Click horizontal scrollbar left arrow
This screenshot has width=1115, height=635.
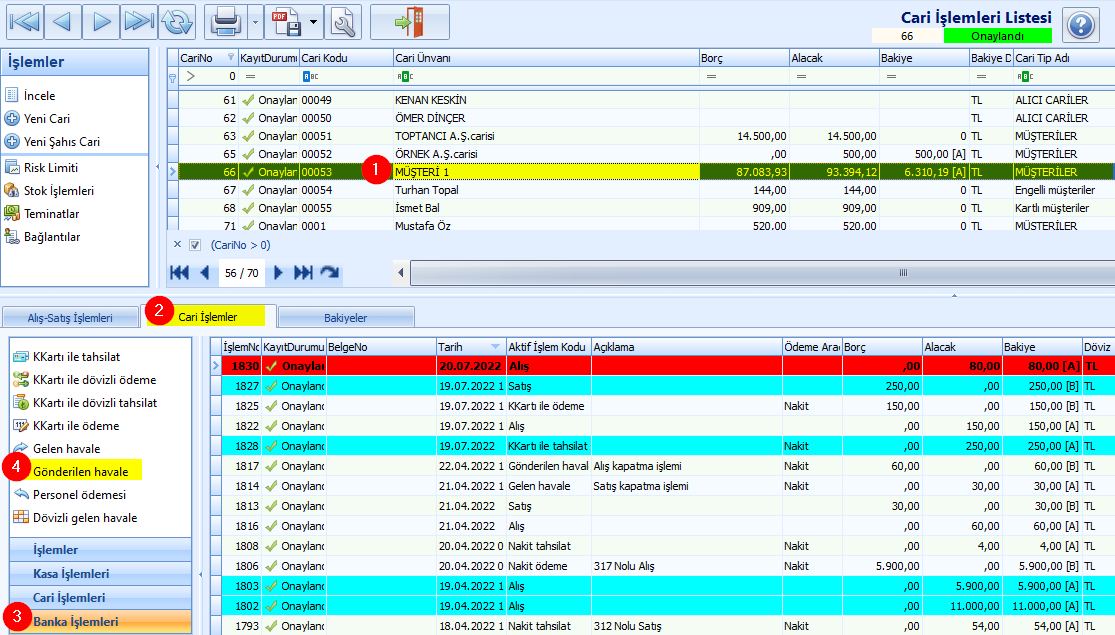coord(401,272)
